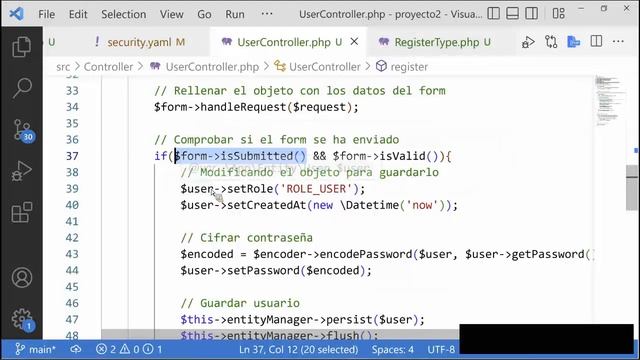Open the Edit menu
This screenshot has width=640, height=360.
tap(78, 14)
